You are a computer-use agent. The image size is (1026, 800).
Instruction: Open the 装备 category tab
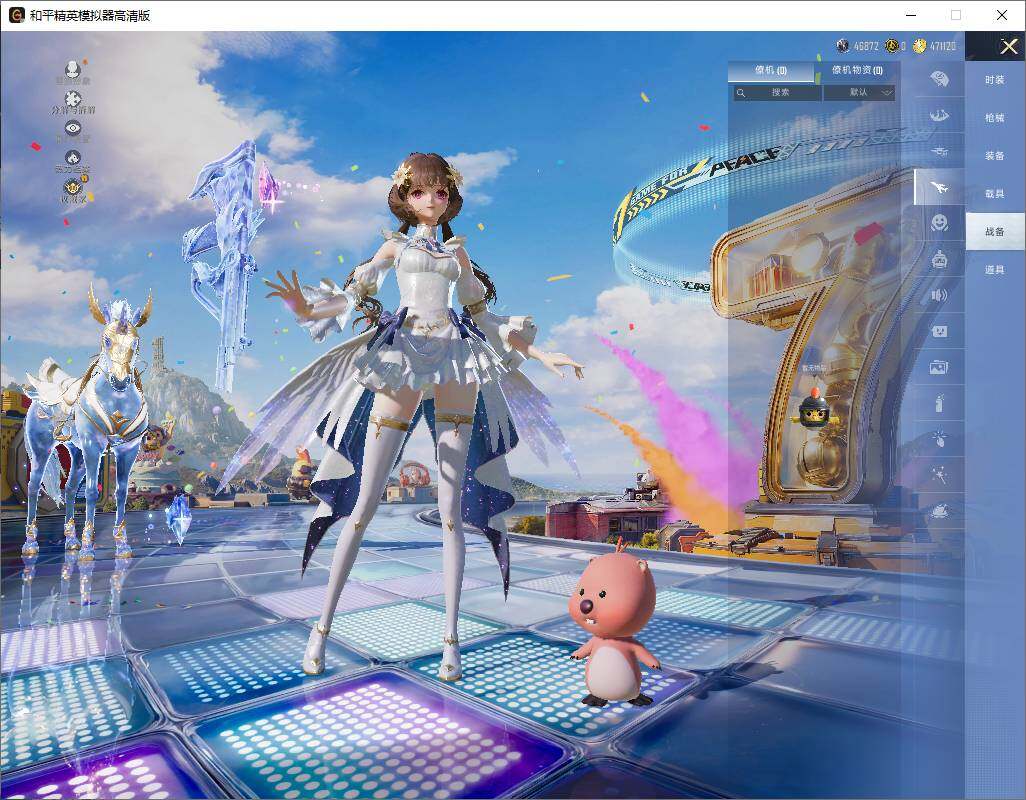995,156
